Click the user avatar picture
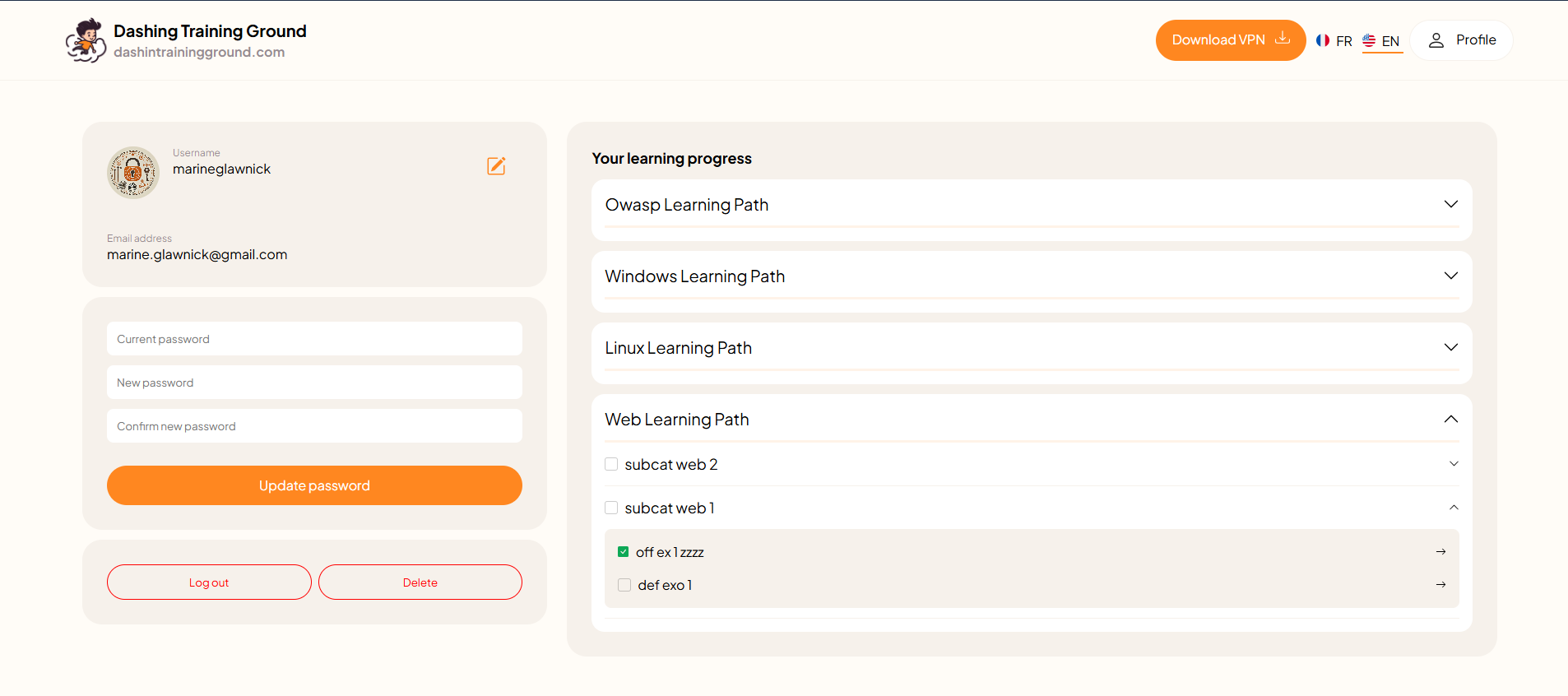 [132, 173]
